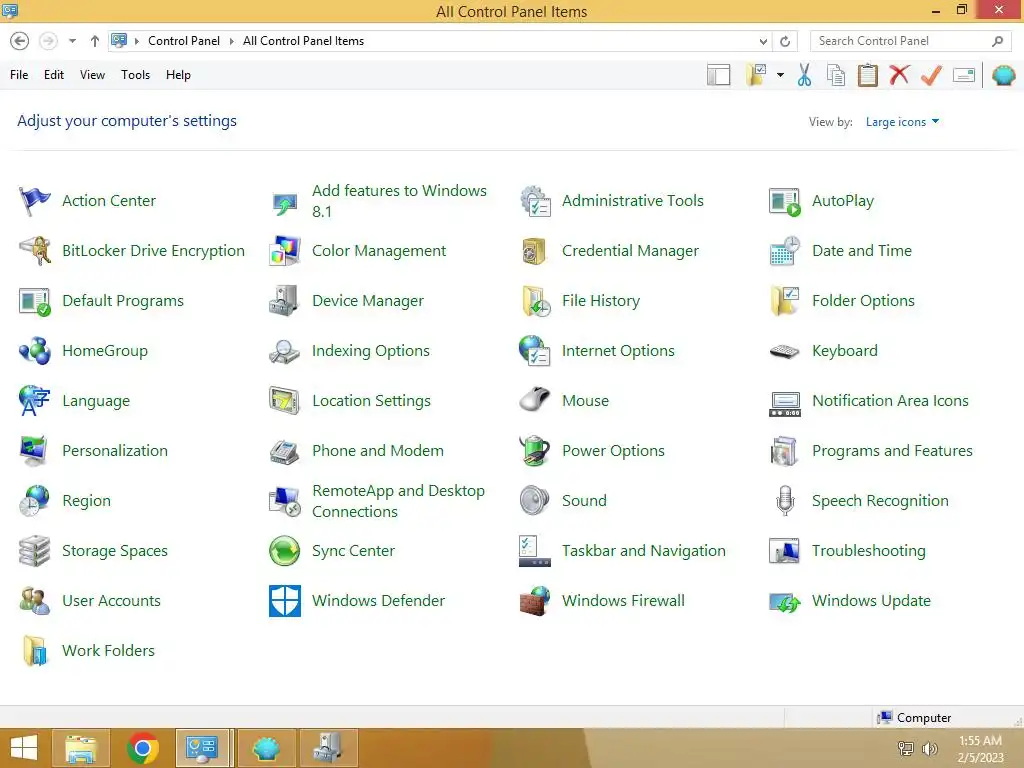Open the Speech Recognition microphone icon
The height and width of the screenshot is (768, 1024).
click(x=785, y=501)
